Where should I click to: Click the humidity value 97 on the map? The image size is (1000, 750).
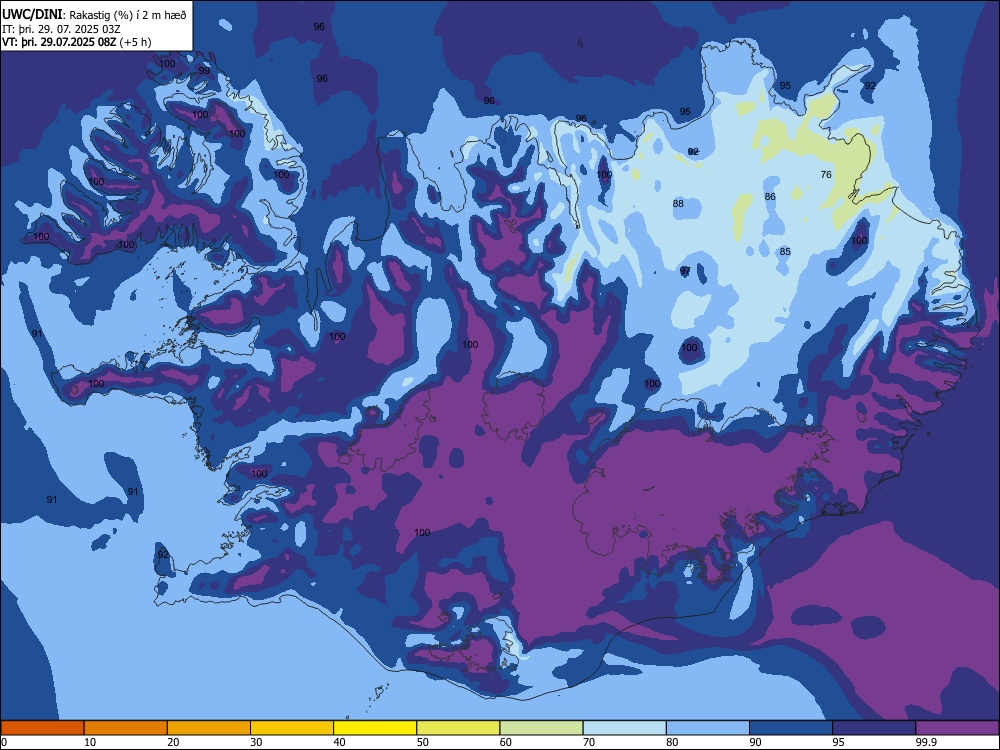pyautogui.click(x=686, y=270)
